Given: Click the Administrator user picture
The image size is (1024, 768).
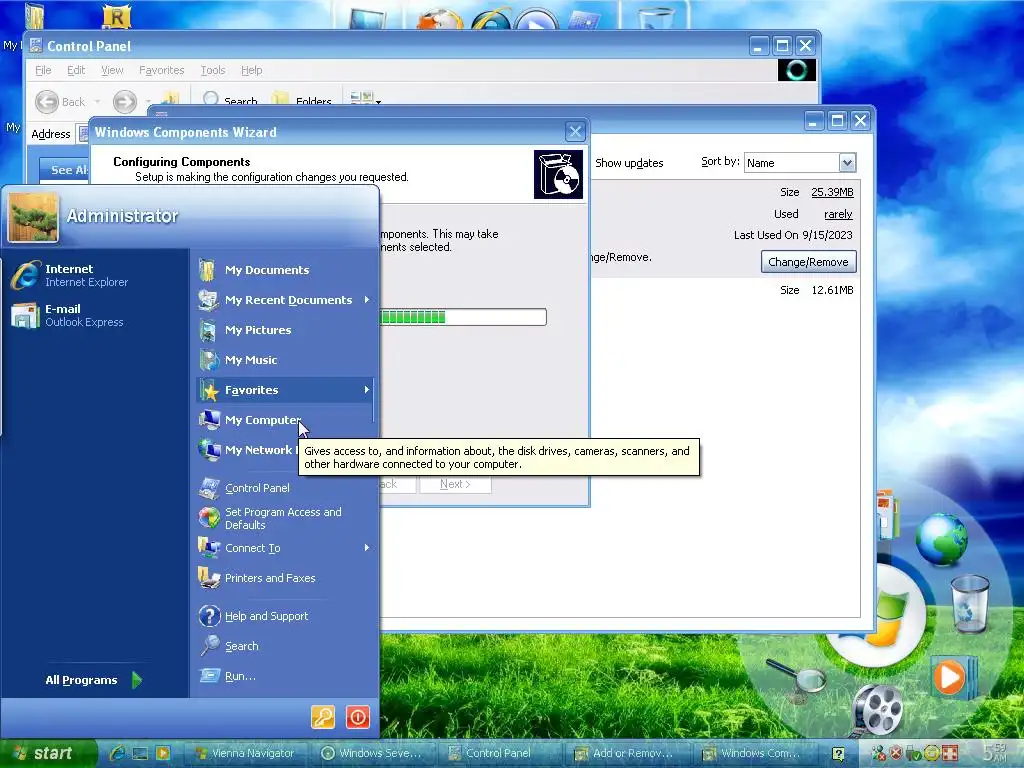Looking at the screenshot, I should tap(33, 217).
